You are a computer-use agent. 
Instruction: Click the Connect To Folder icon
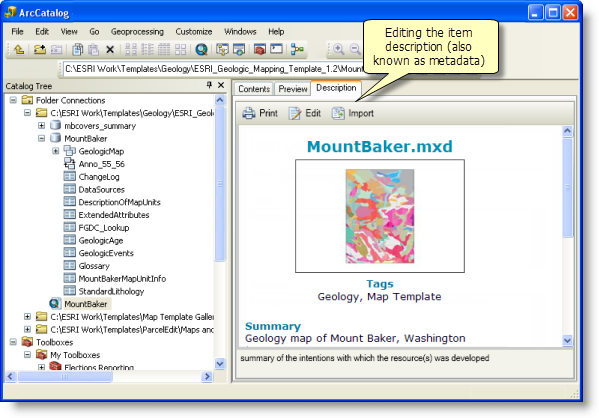pyautogui.click(x=40, y=49)
